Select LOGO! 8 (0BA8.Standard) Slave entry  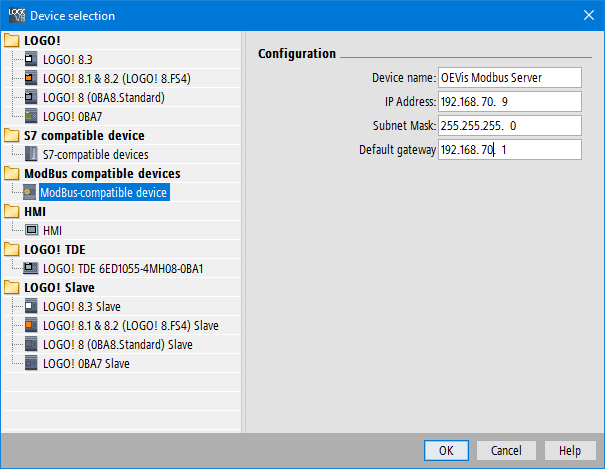[117, 345]
